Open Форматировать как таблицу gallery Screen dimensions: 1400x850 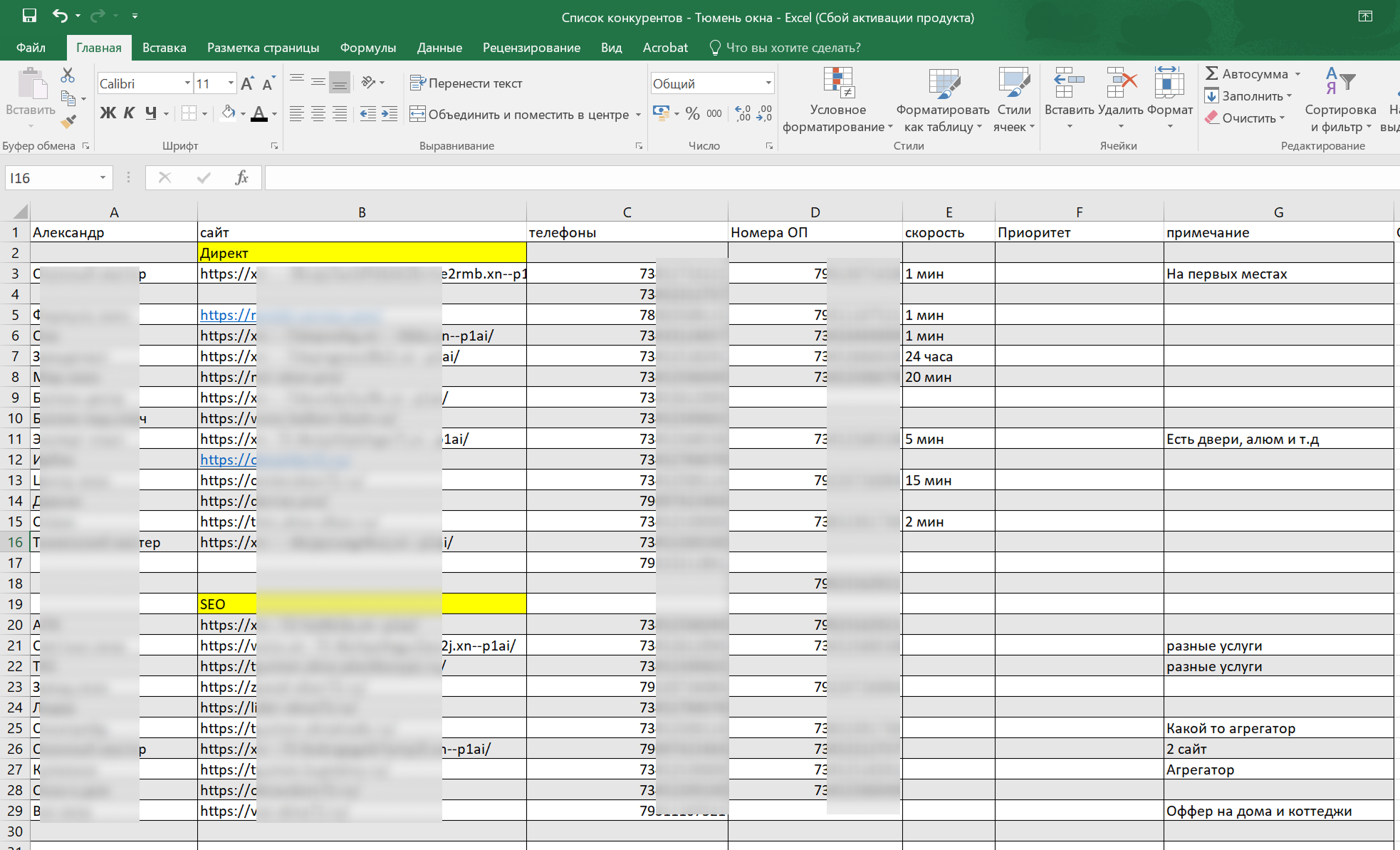943,100
